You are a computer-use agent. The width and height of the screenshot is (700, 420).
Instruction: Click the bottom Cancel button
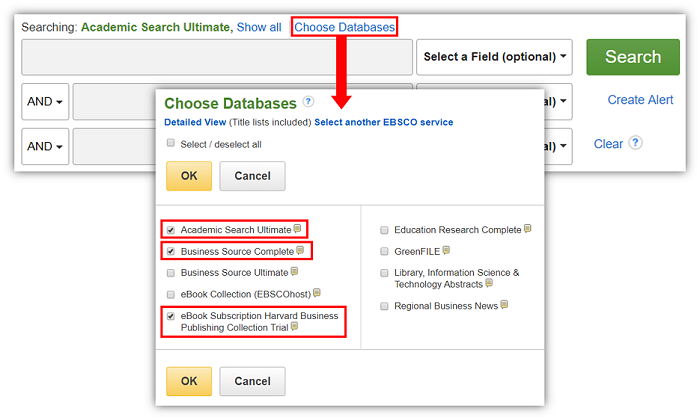coord(252,381)
